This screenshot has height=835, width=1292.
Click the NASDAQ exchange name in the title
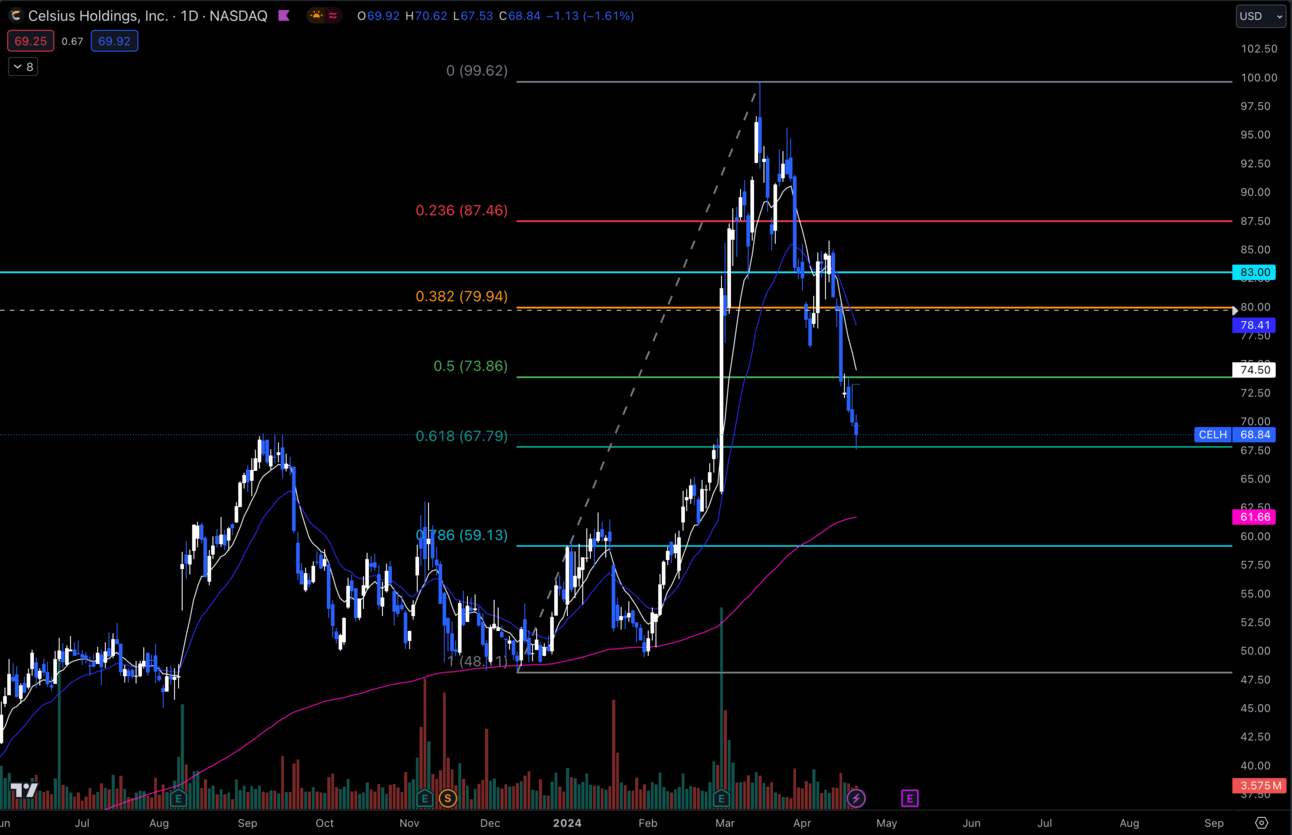click(x=240, y=16)
